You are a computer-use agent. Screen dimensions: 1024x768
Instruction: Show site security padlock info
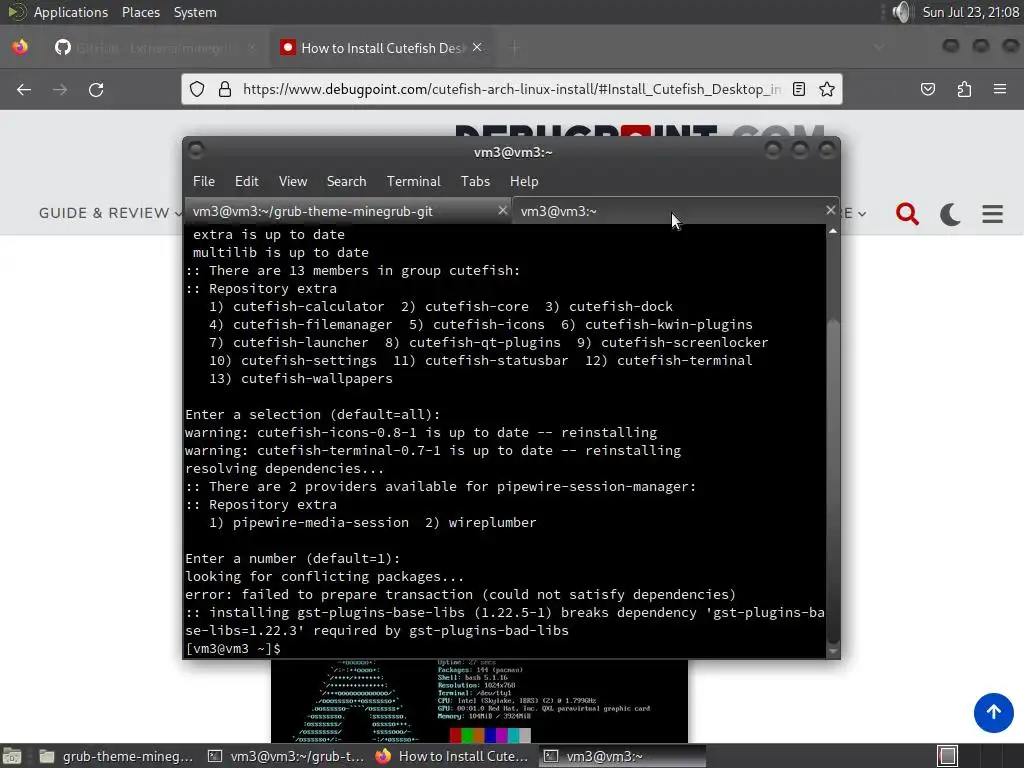point(225,89)
